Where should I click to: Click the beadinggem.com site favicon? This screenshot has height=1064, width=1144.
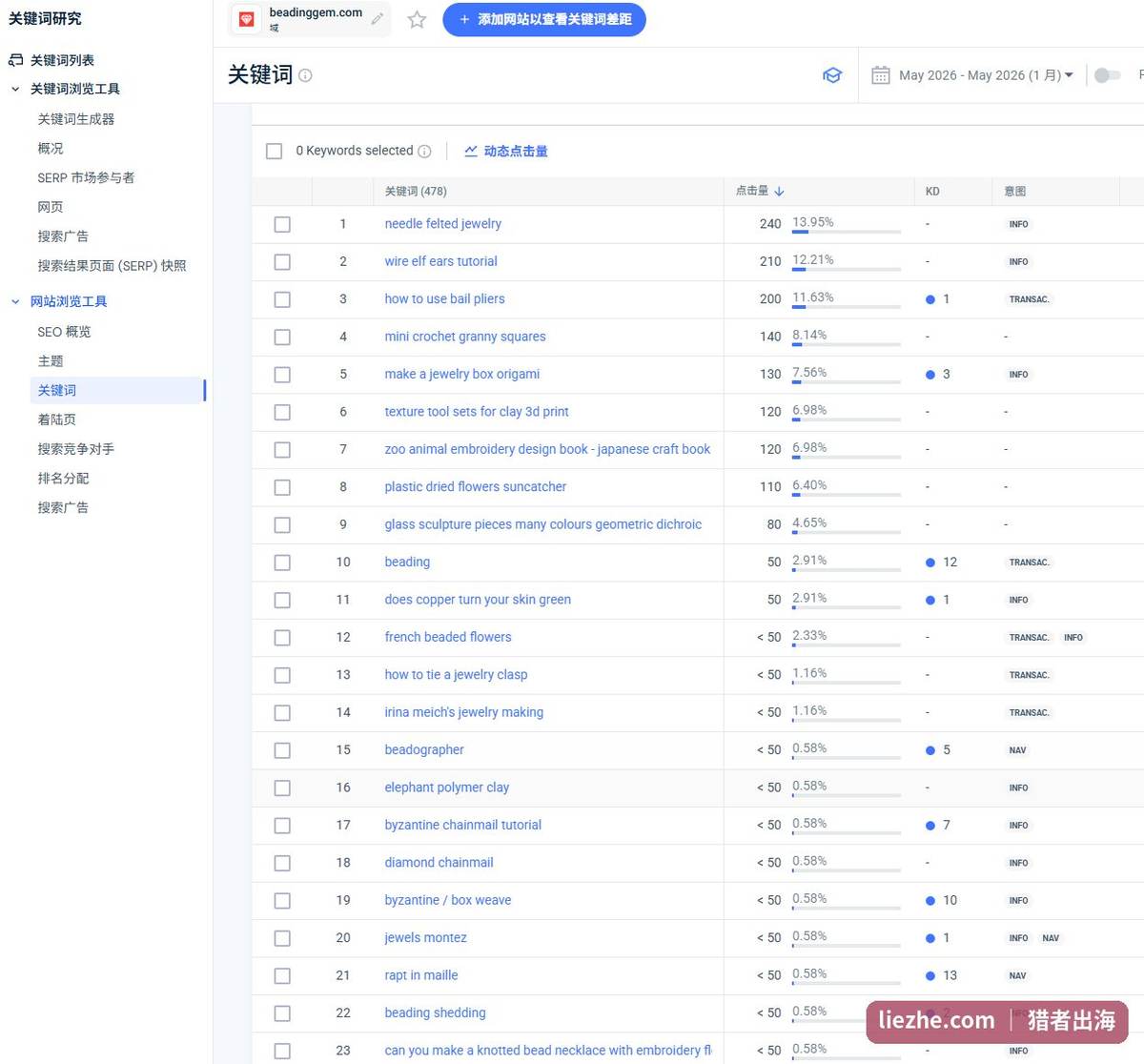coord(247,19)
